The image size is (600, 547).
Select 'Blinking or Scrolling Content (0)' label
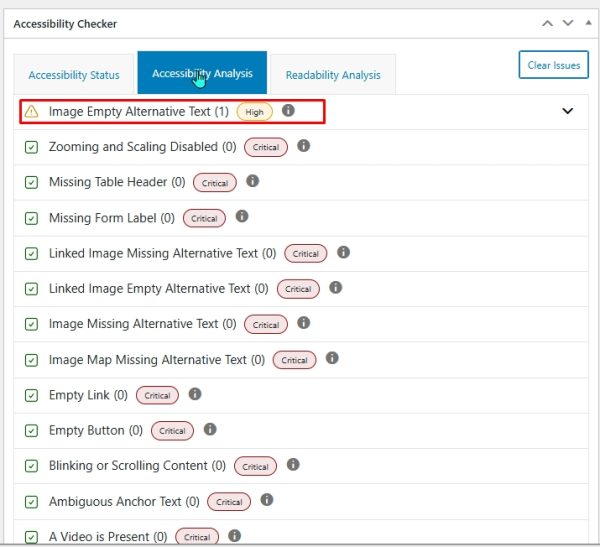(x=137, y=465)
